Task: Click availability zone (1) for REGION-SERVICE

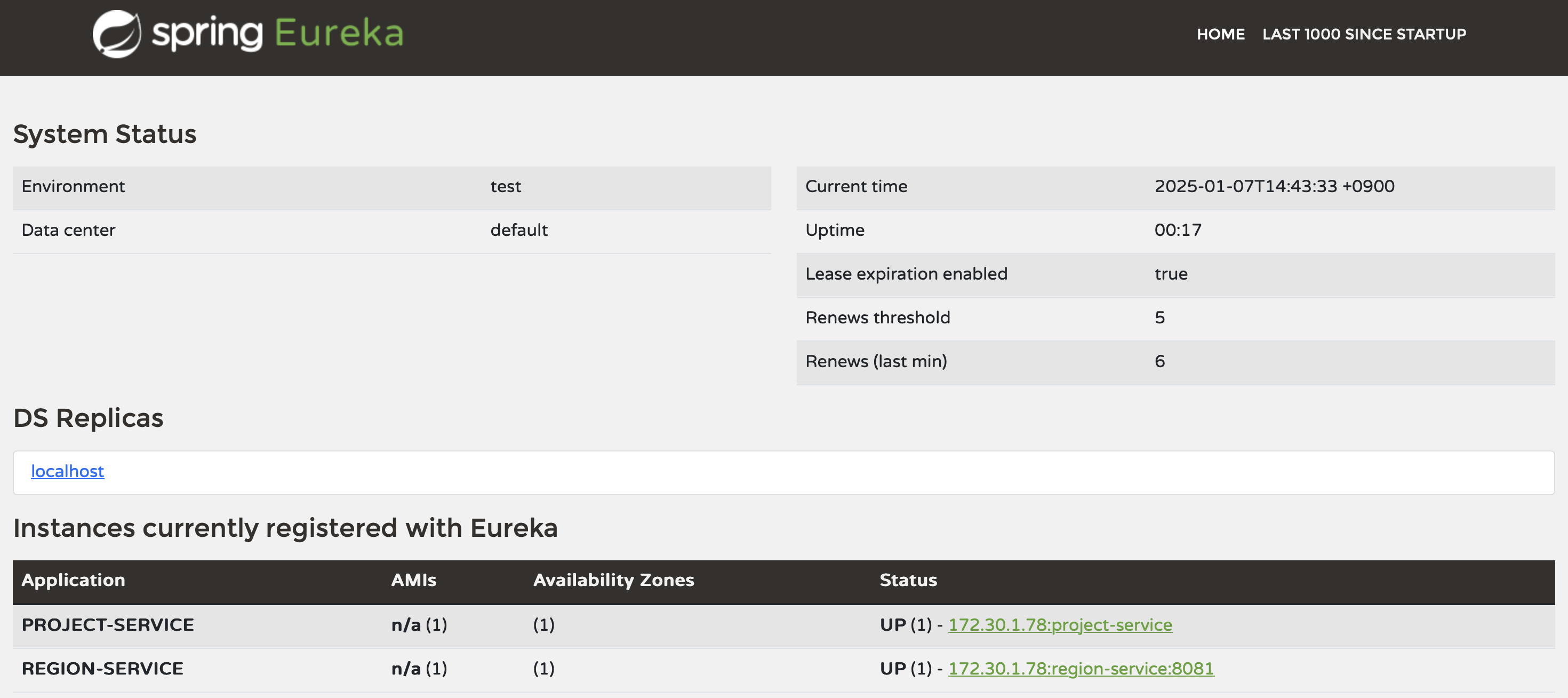Action: pos(543,669)
